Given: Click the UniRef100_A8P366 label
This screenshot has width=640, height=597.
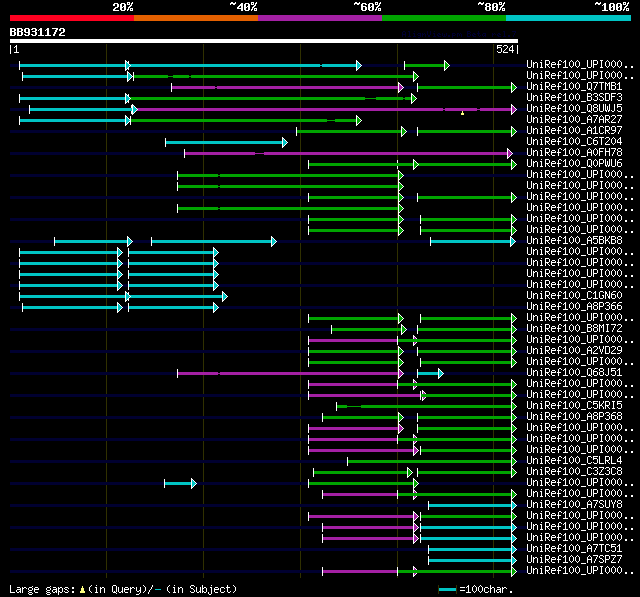Looking at the screenshot, I should (574, 307).
